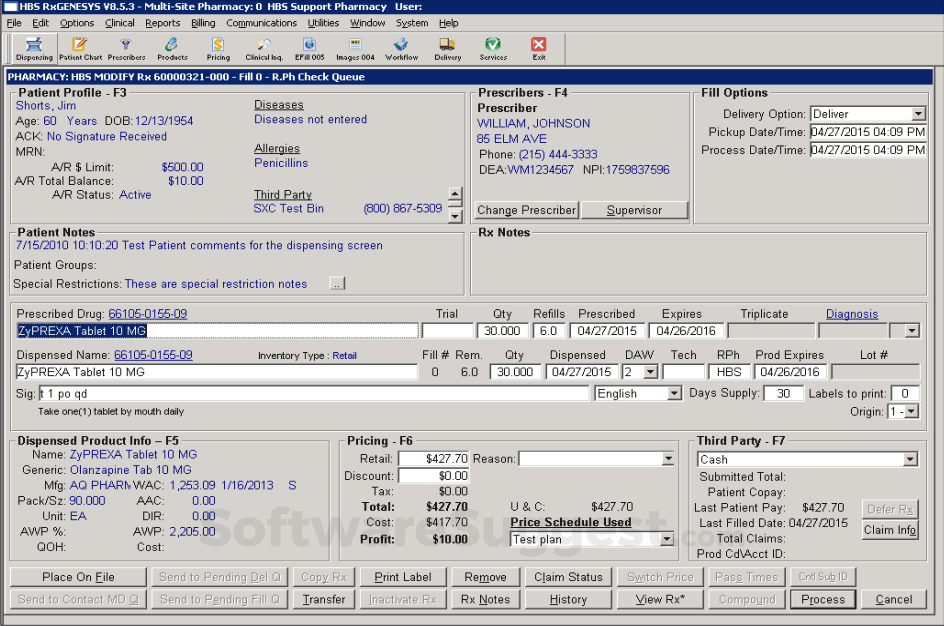Click the Process button
Image resolution: width=944 pixels, height=626 pixels.
pyautogui.click(x=822, y=599)
